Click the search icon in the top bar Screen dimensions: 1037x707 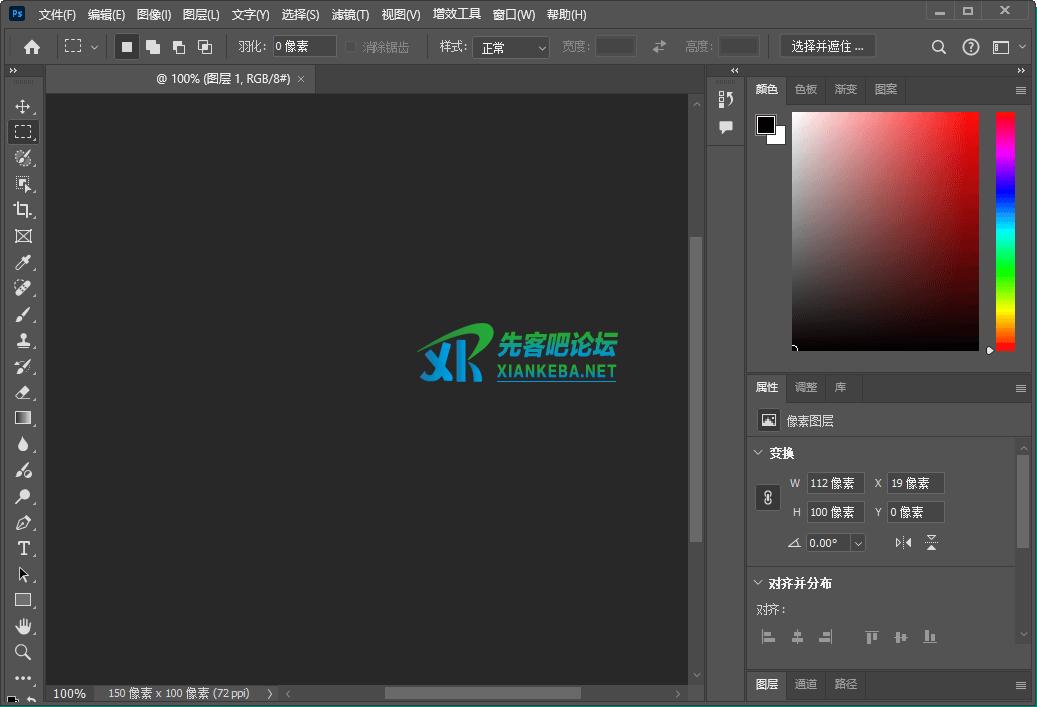[938, 46]
